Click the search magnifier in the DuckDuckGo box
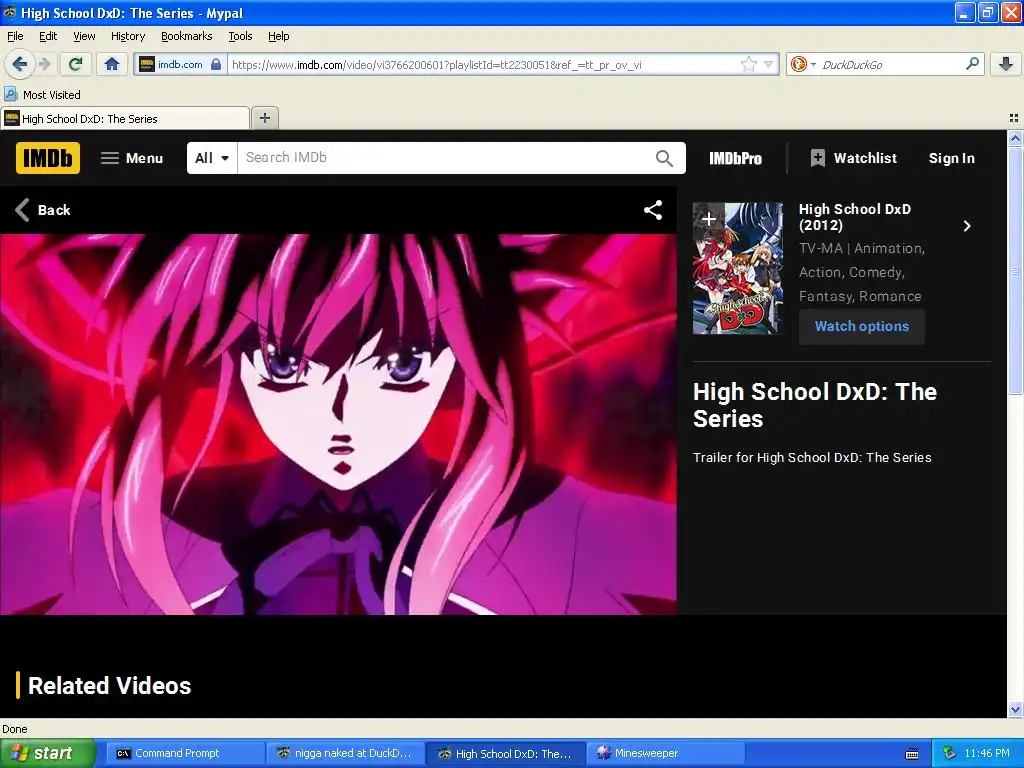Screen dimensions: 1024x768 coord(972,64)
